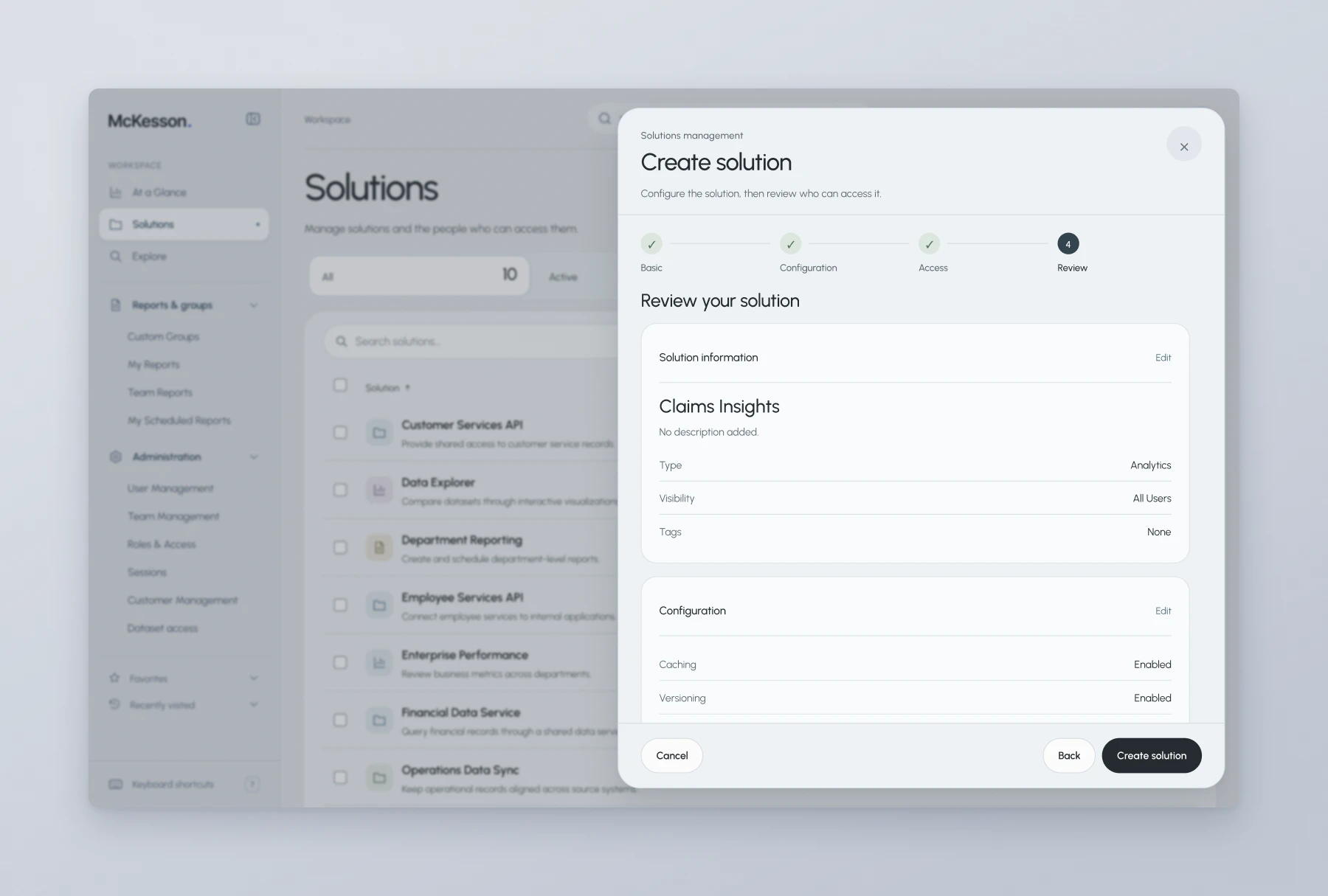Switch to the Active tab
The image size is (1328, 896).
point(563,277)
